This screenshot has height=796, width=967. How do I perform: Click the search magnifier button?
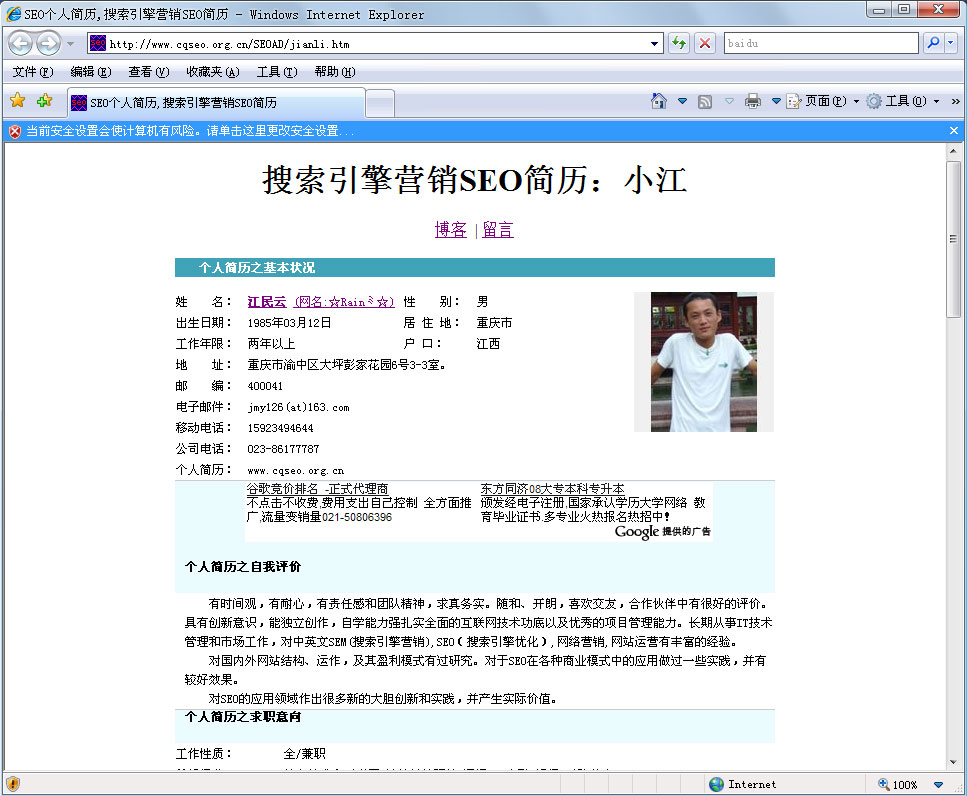[x=931, y=44]
